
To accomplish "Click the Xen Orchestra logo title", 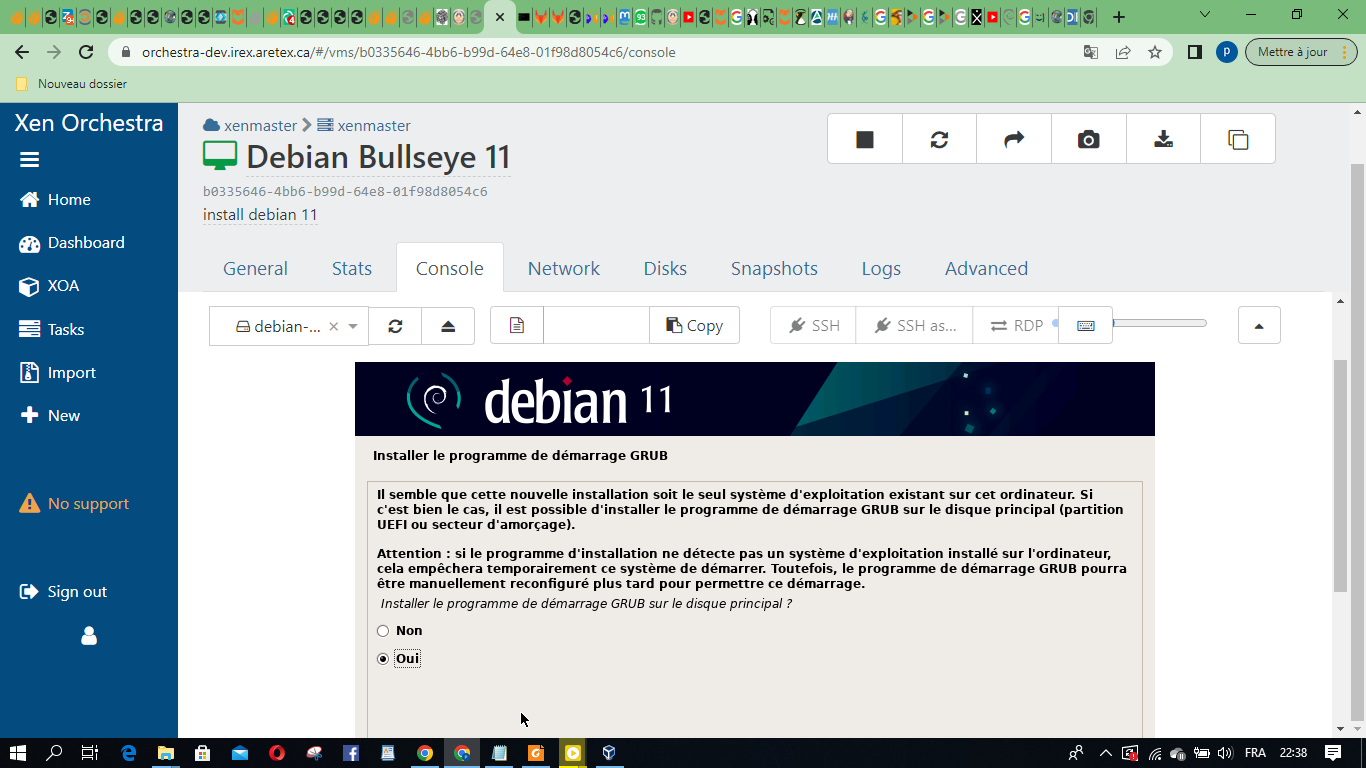I will (x=89, y=123).
